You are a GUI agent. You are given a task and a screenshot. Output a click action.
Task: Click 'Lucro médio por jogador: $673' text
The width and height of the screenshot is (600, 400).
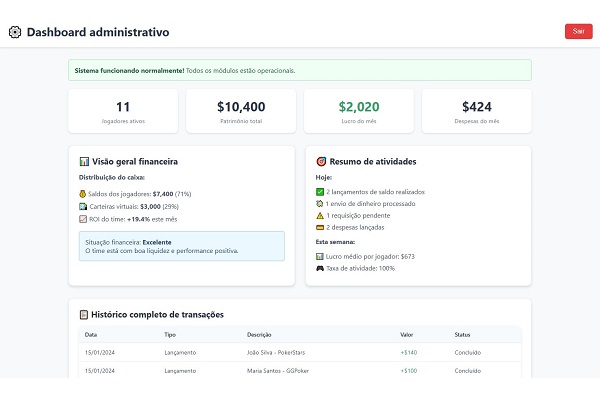[x=370, y=256]
